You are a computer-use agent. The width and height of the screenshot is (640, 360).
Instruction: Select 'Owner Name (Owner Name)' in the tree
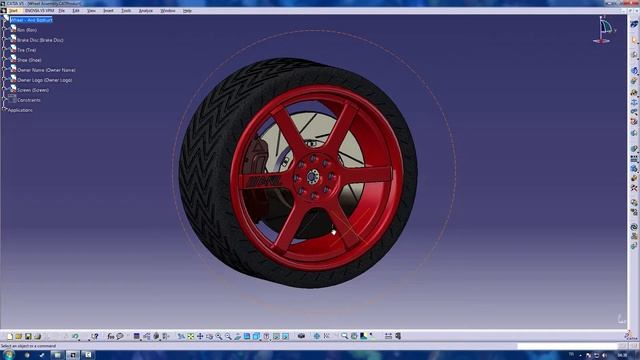(46, 70)
